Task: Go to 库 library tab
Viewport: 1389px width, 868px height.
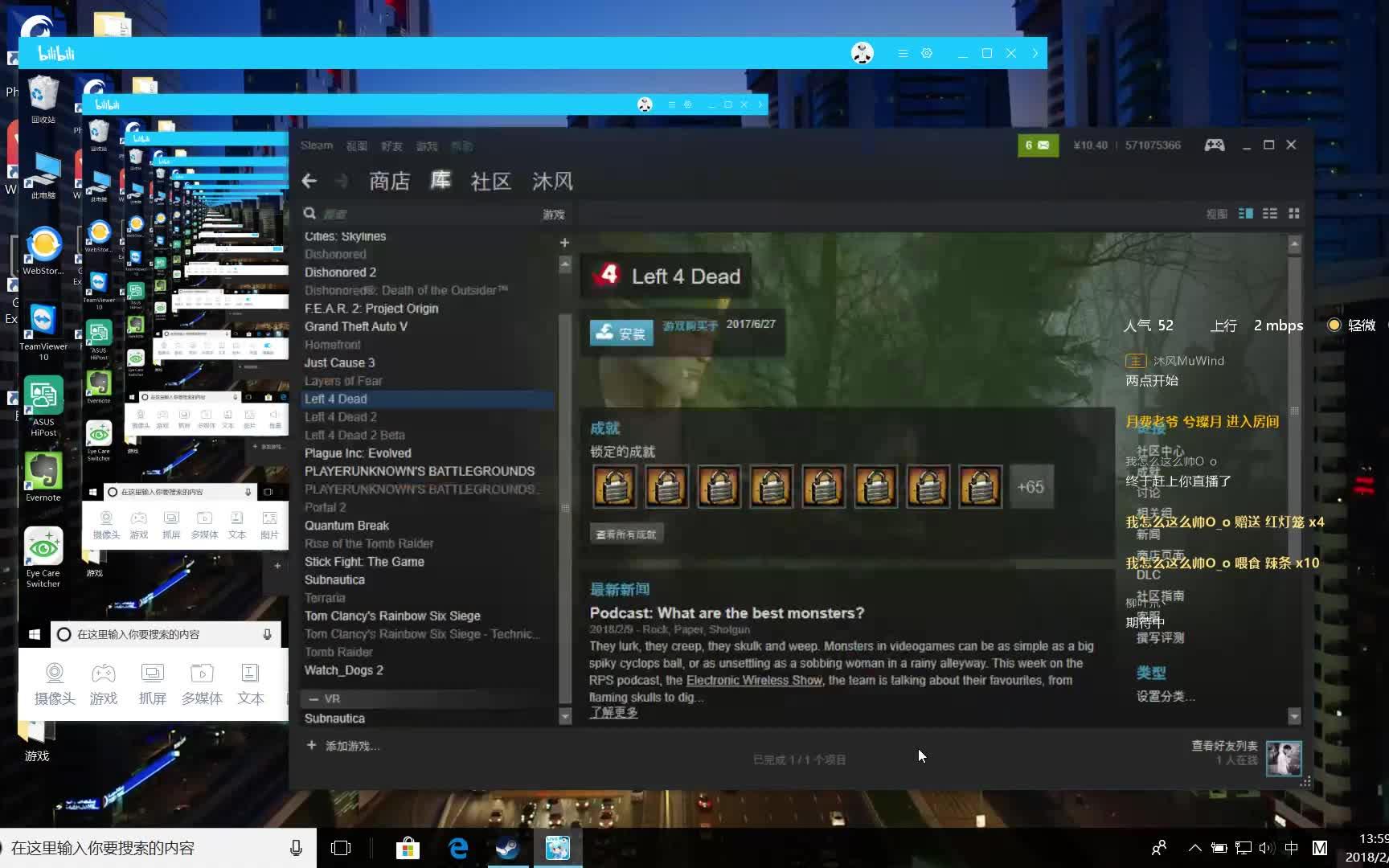Action: coord(440,181)
